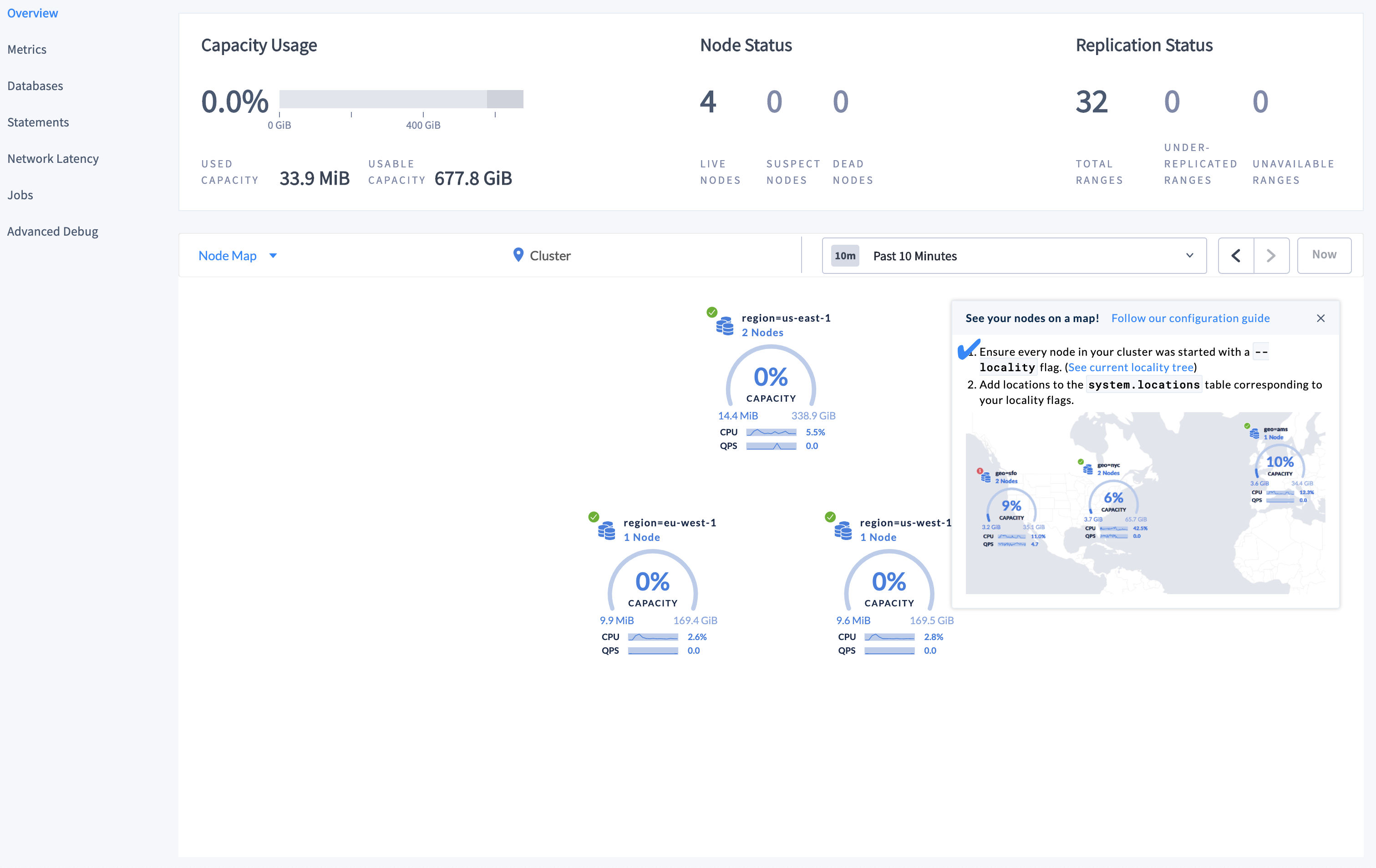This screenshot has width=1376, height=868.
Task: Toggle the locality flag checkbox step 1
Action: click(x=967, y=349)
